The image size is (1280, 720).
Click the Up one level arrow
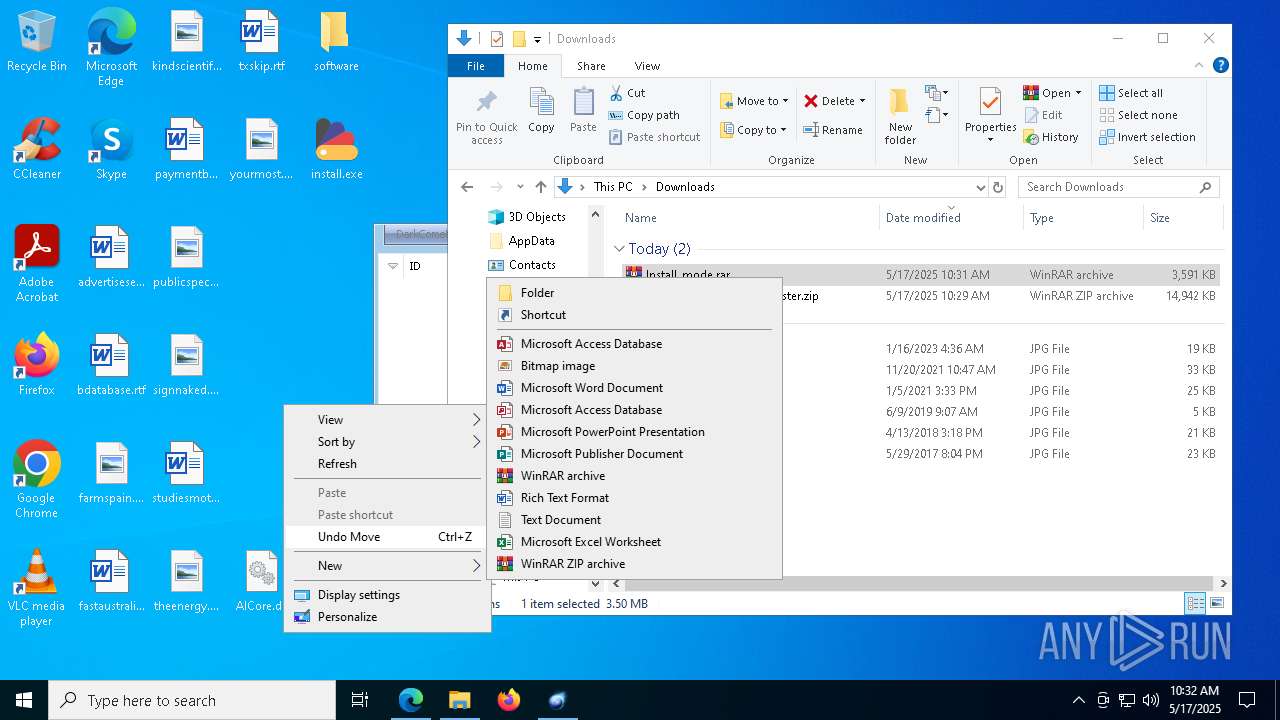541,187
